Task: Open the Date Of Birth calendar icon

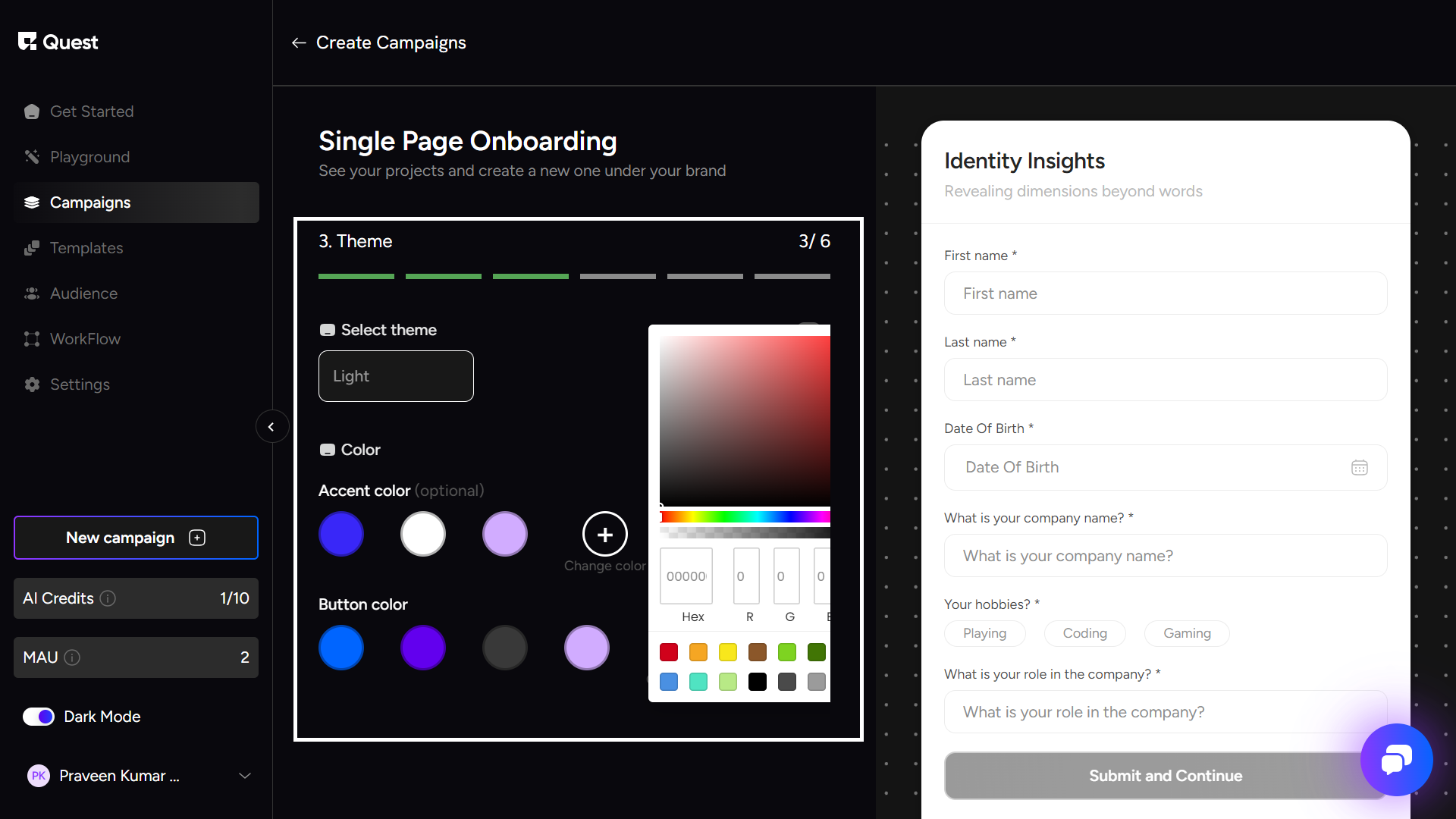Action: click(1359, 467)
